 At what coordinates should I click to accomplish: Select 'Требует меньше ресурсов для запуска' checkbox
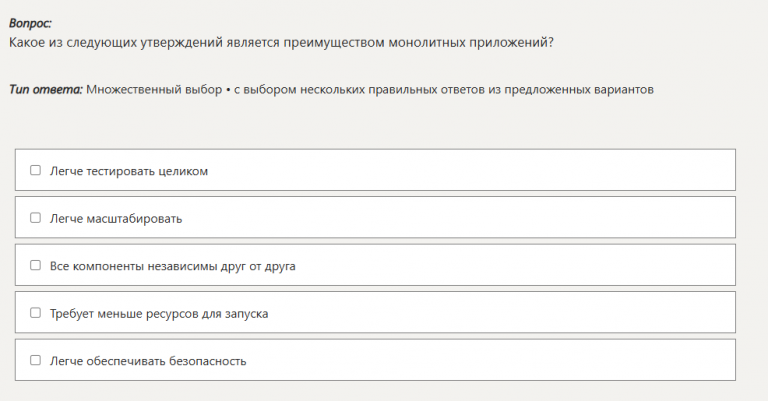coord(35,313)
